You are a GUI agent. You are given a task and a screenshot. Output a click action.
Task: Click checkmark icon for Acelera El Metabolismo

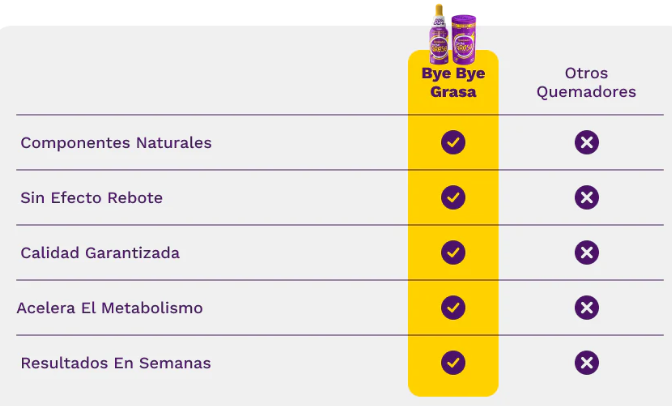click(453, 308)
